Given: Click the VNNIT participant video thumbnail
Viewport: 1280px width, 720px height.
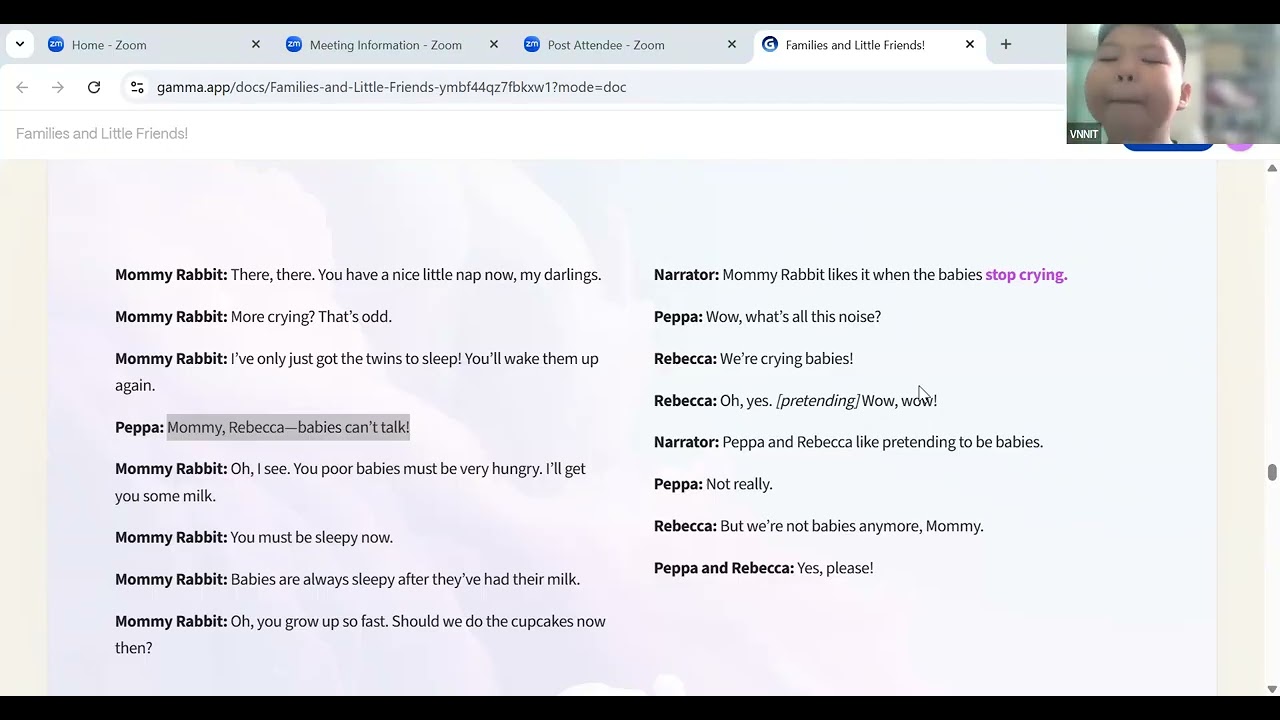Looking at the screenshot, I should (1173, 84).
